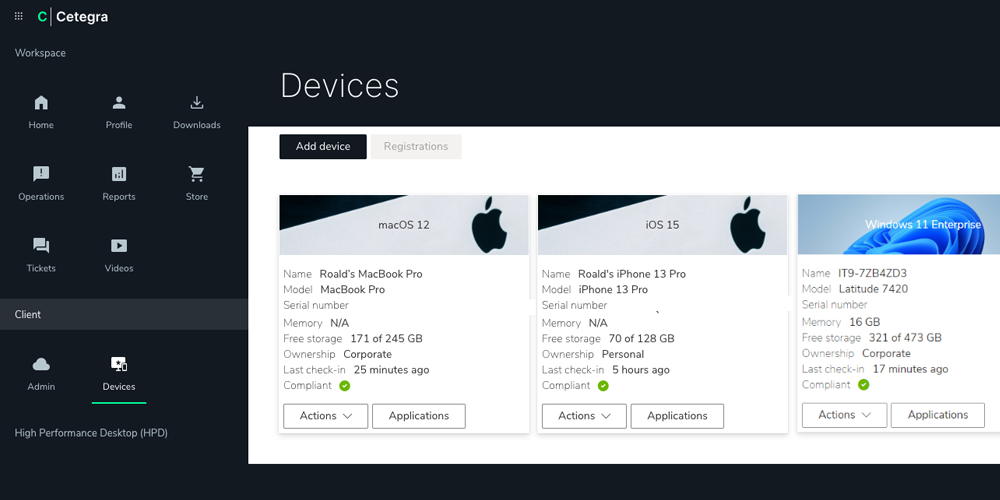Open the Admin cloud section
Screen dimensions: 1000x500
point(41,374)
